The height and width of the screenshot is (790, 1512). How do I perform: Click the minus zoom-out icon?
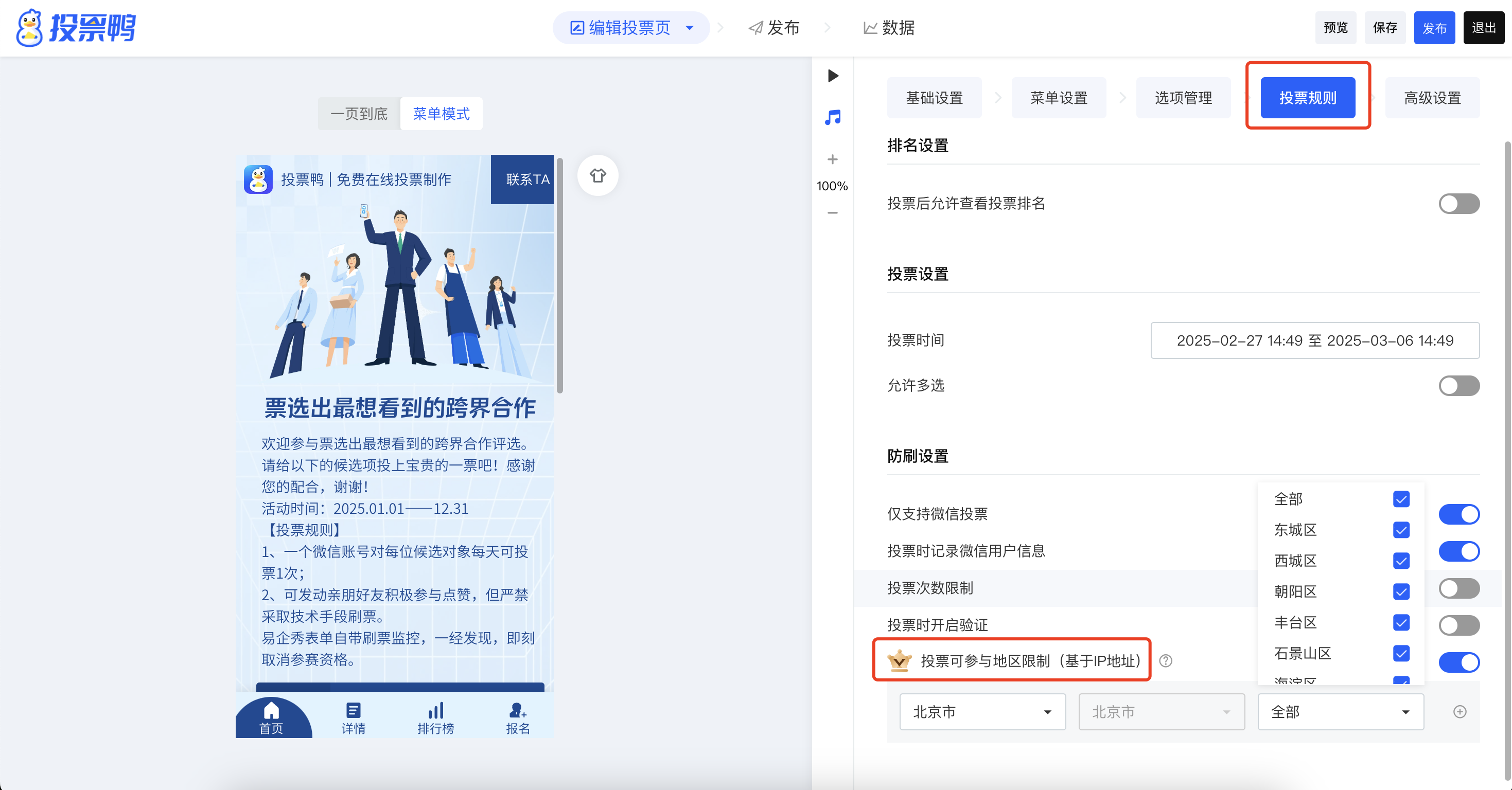[x=832, y=213]
